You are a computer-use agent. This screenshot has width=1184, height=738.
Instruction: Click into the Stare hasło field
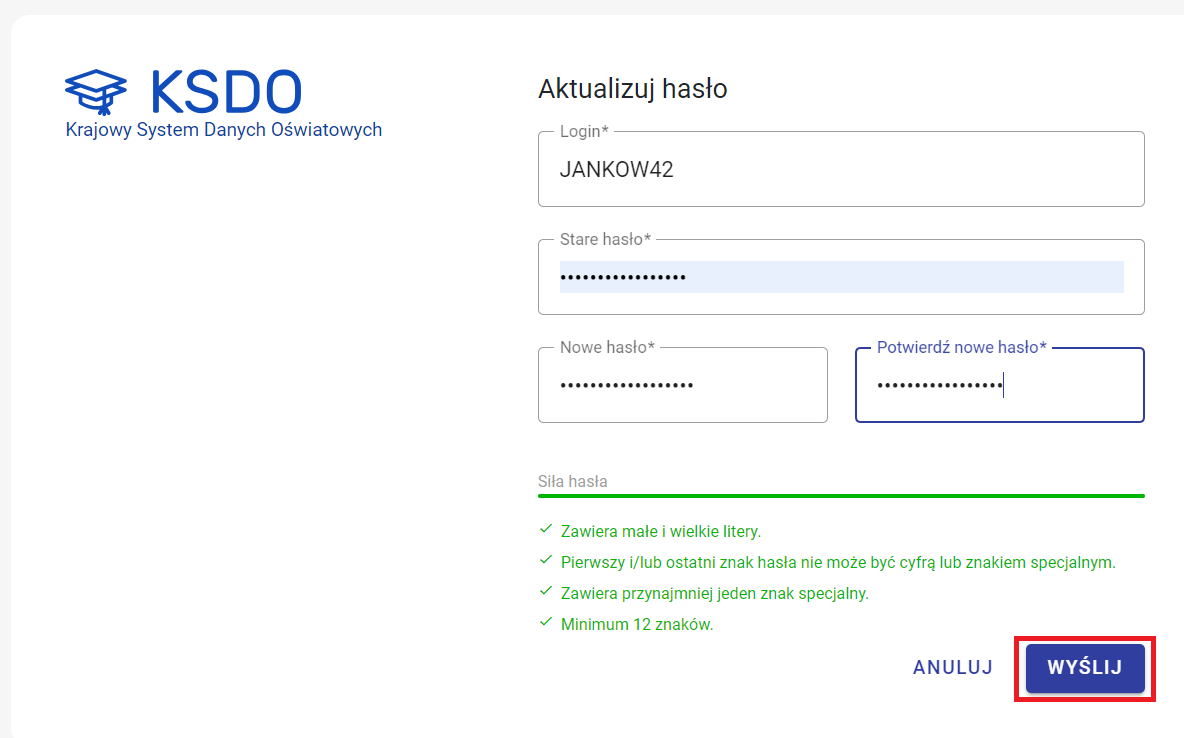(840, 277)
